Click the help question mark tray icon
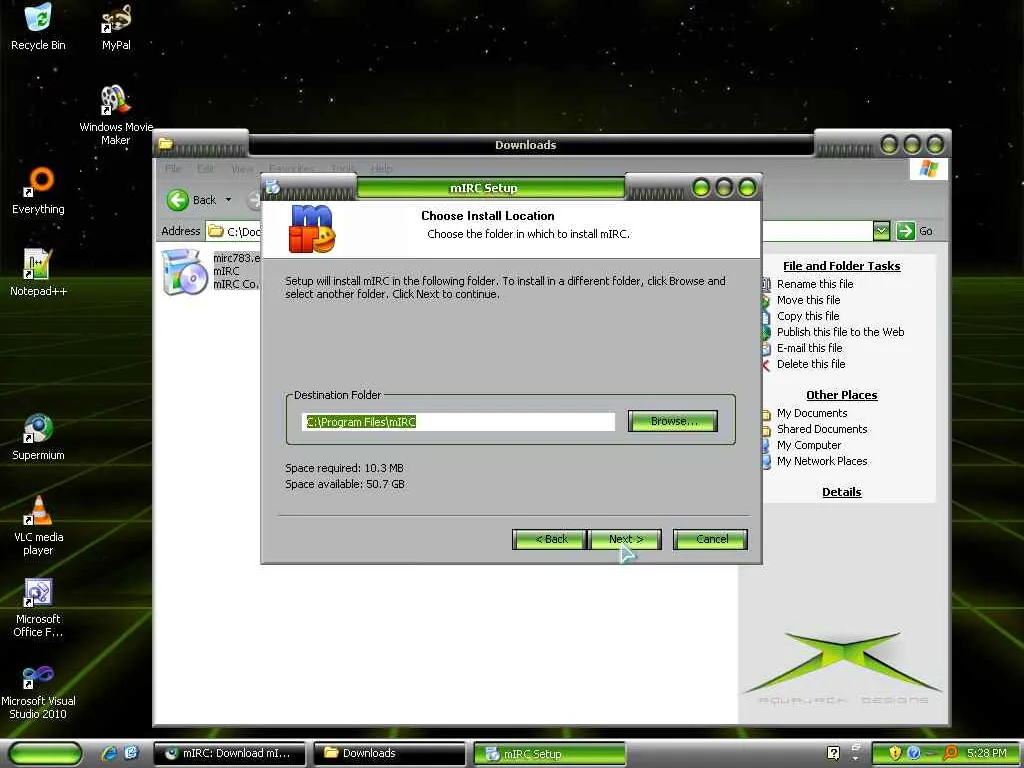Viewport: 1024px width, 768px height. (x=833, y=753)
